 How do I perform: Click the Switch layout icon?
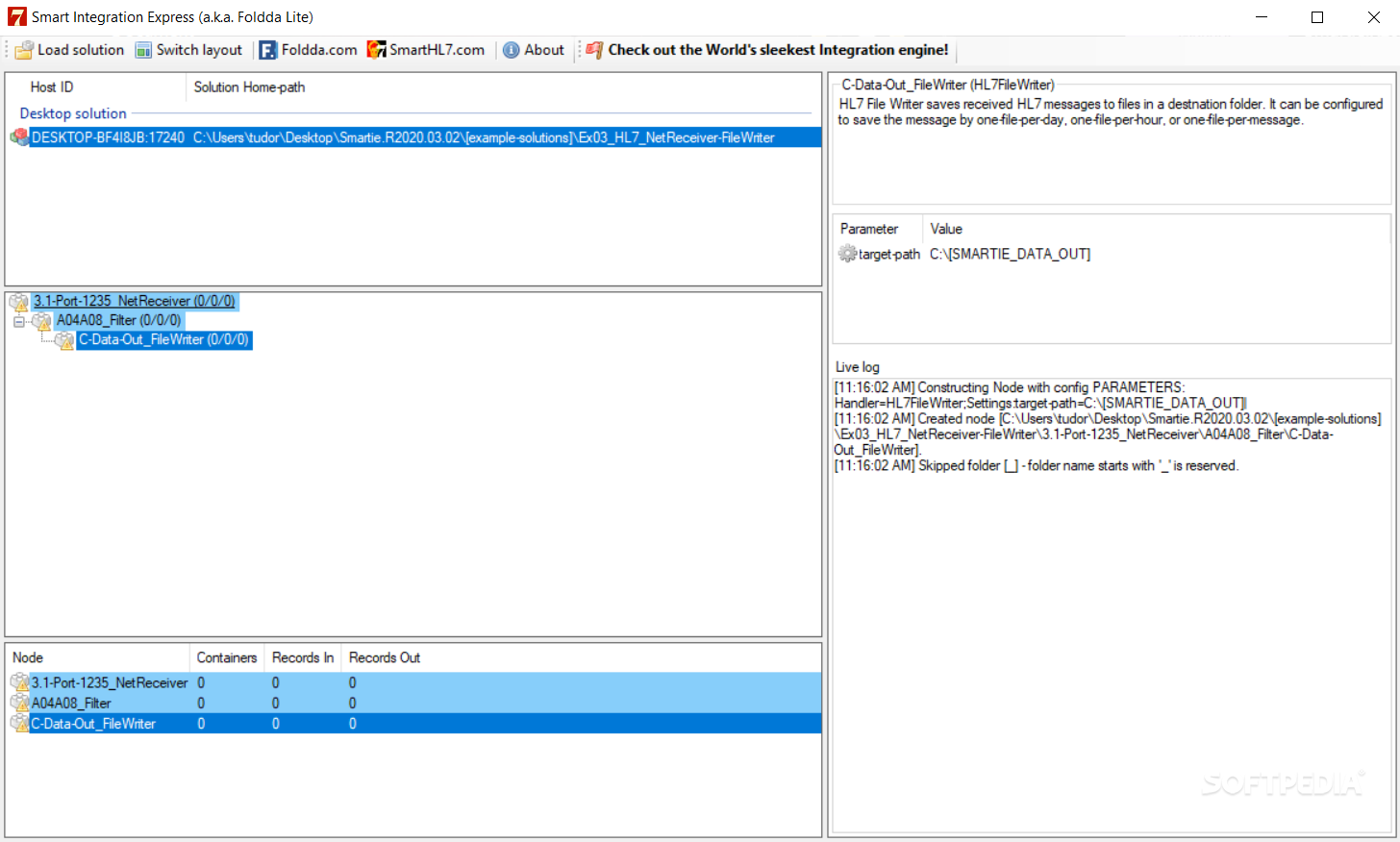tap(143, 50)
